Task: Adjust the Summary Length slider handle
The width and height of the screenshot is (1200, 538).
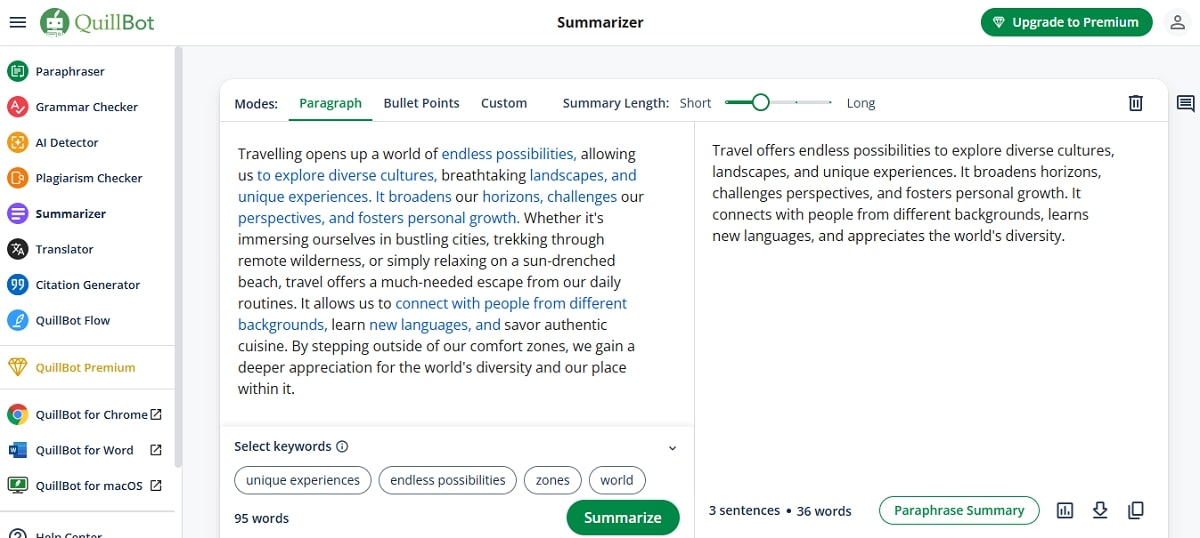Action: (x=761, y=102)
